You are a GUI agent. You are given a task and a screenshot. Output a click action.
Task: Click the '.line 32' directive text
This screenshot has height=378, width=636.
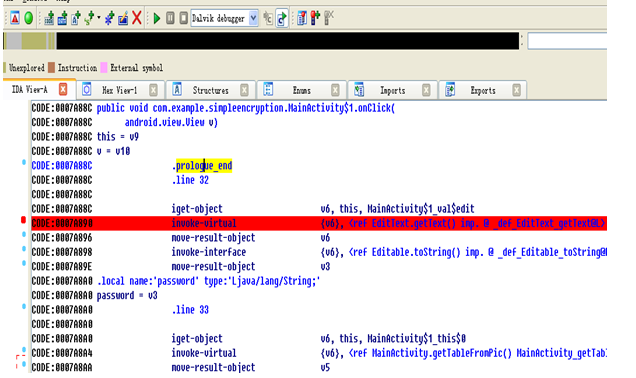click(190, 180)
